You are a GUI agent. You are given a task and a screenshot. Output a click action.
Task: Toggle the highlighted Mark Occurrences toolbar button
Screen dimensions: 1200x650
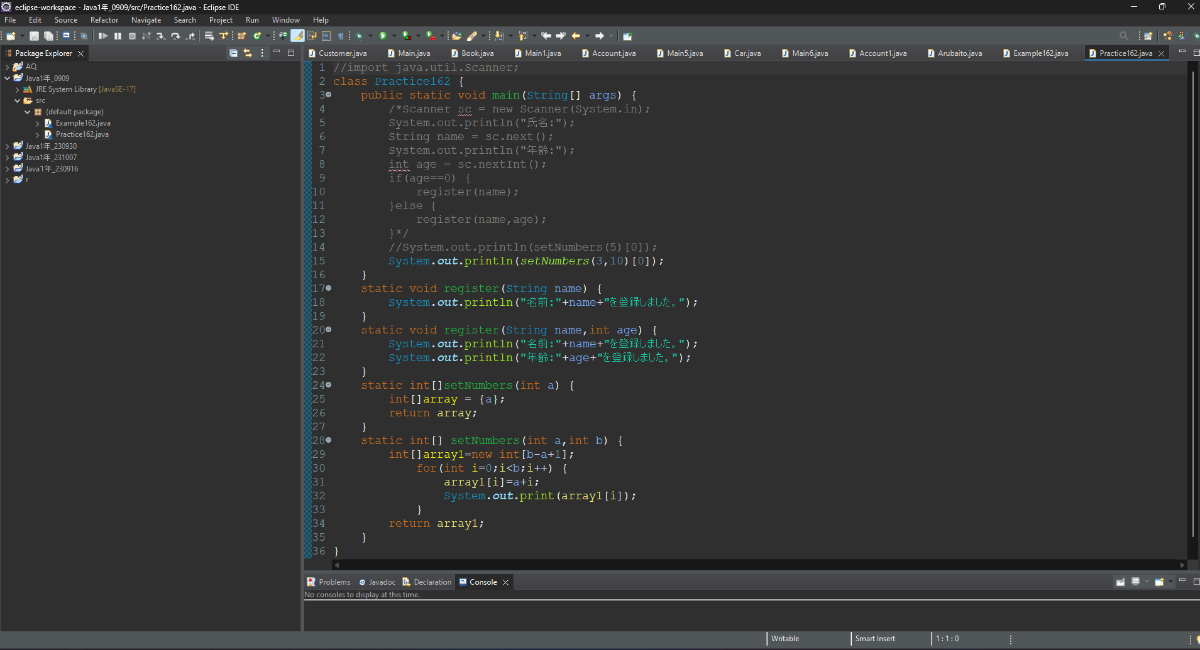point(297,36)
